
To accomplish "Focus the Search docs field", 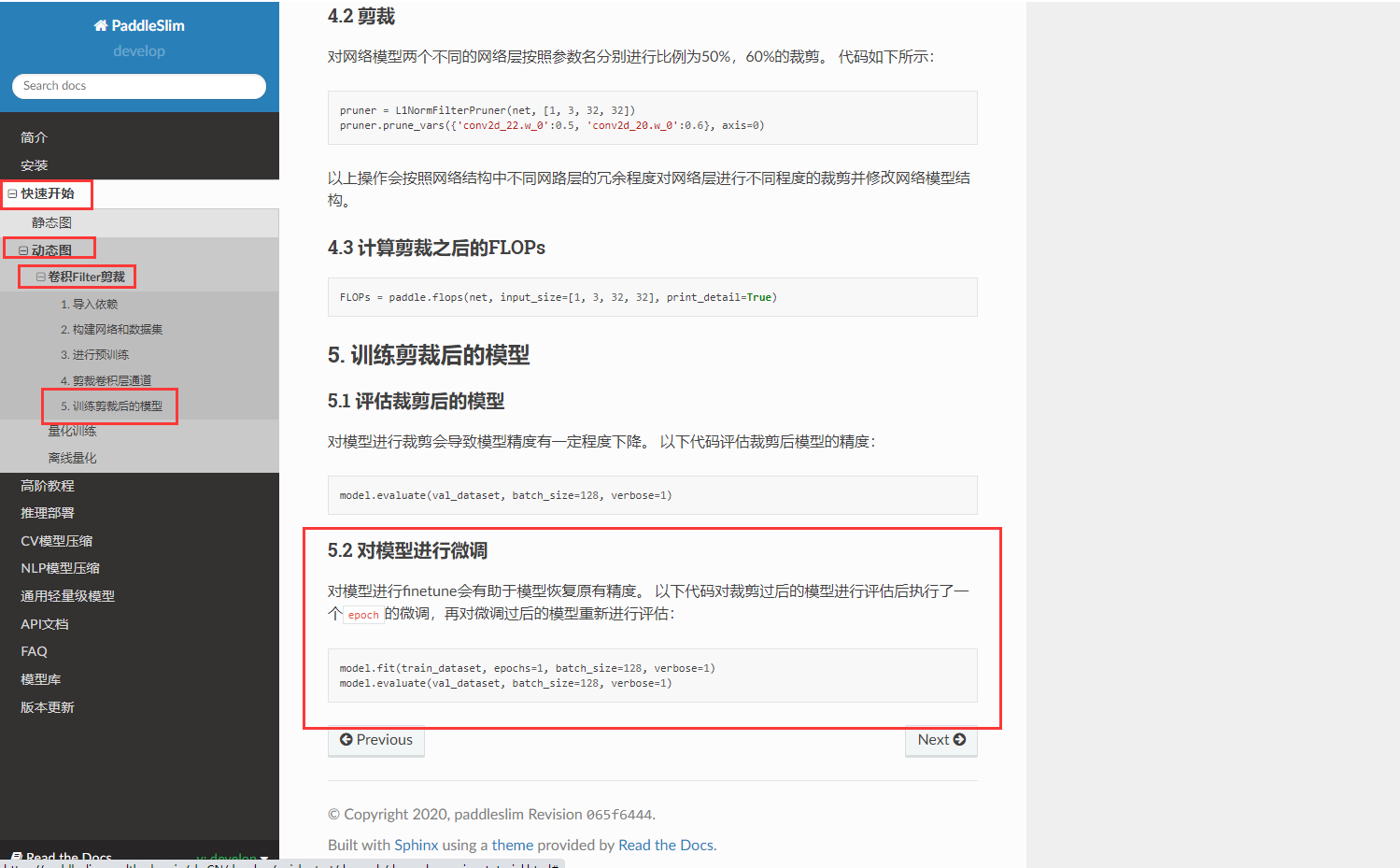I will pos(139,86).
